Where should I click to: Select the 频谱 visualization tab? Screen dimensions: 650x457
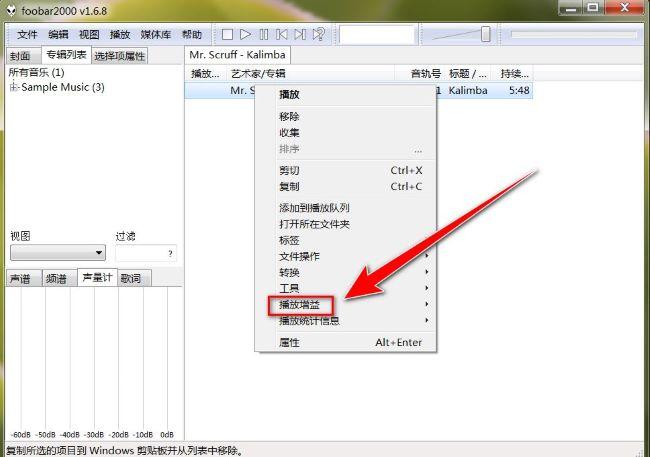pos(57,278)
